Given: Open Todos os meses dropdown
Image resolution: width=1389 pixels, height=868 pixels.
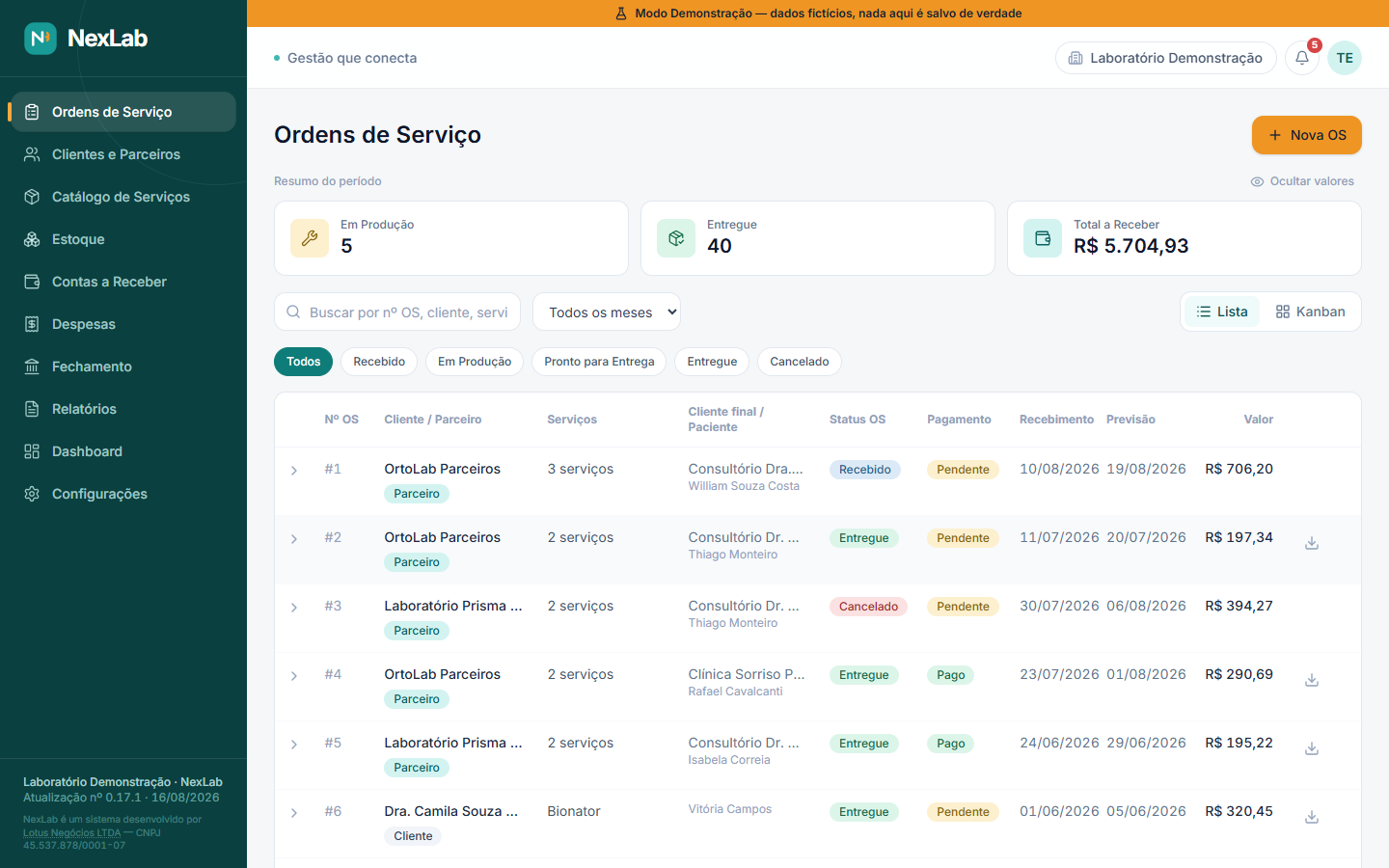Looking at the screenshot, I should click(607, 312).
